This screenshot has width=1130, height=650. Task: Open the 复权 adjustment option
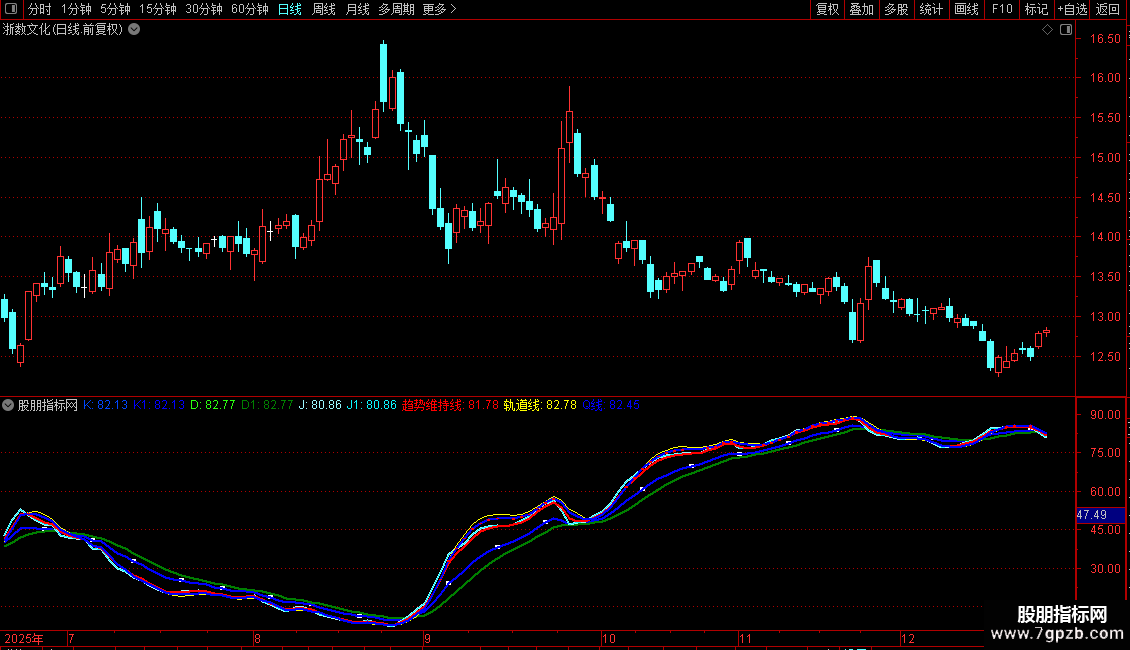827,9
